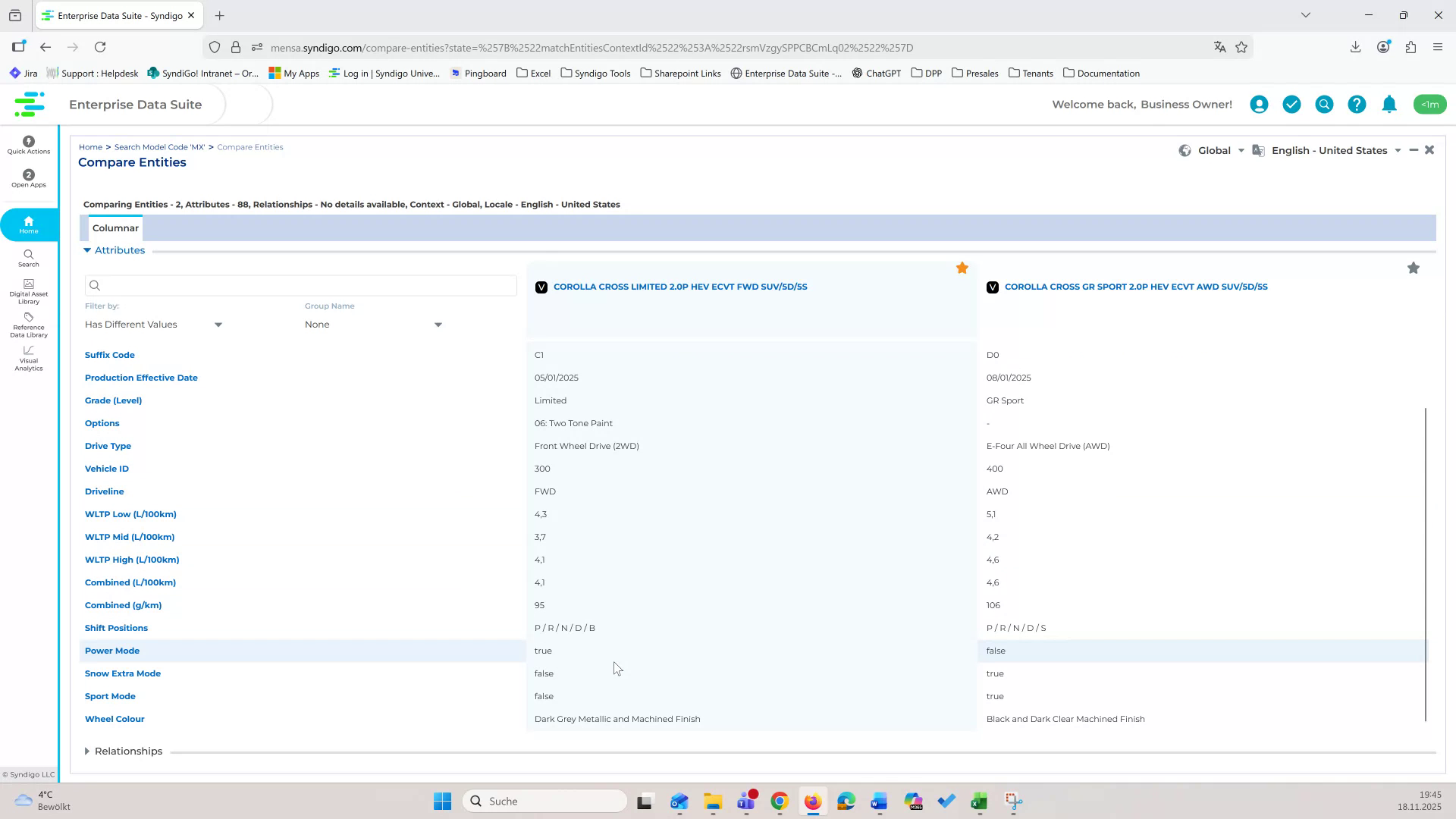Toggle the favorite star for GR Sport entity
The image size is (1456, 819).
[x=1414, y=268]
